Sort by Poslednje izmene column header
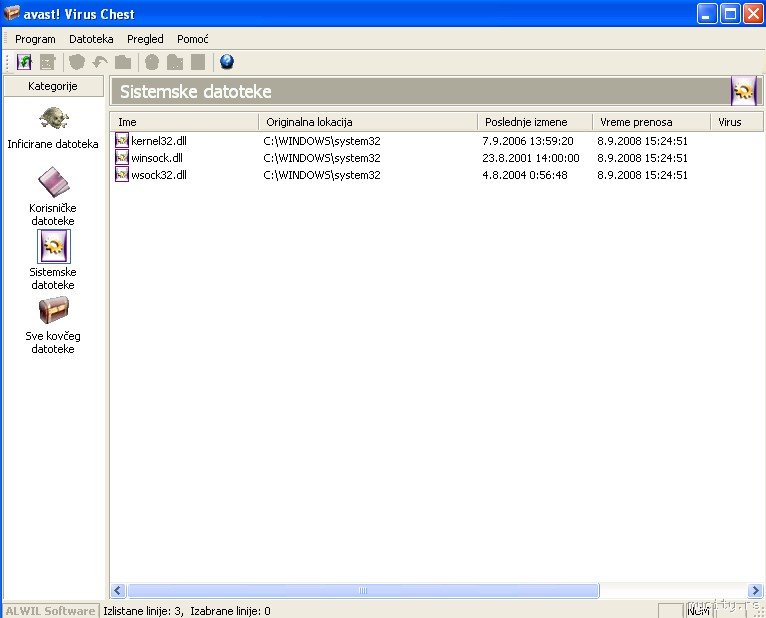 pyautogui.click(x=535, y=122)
